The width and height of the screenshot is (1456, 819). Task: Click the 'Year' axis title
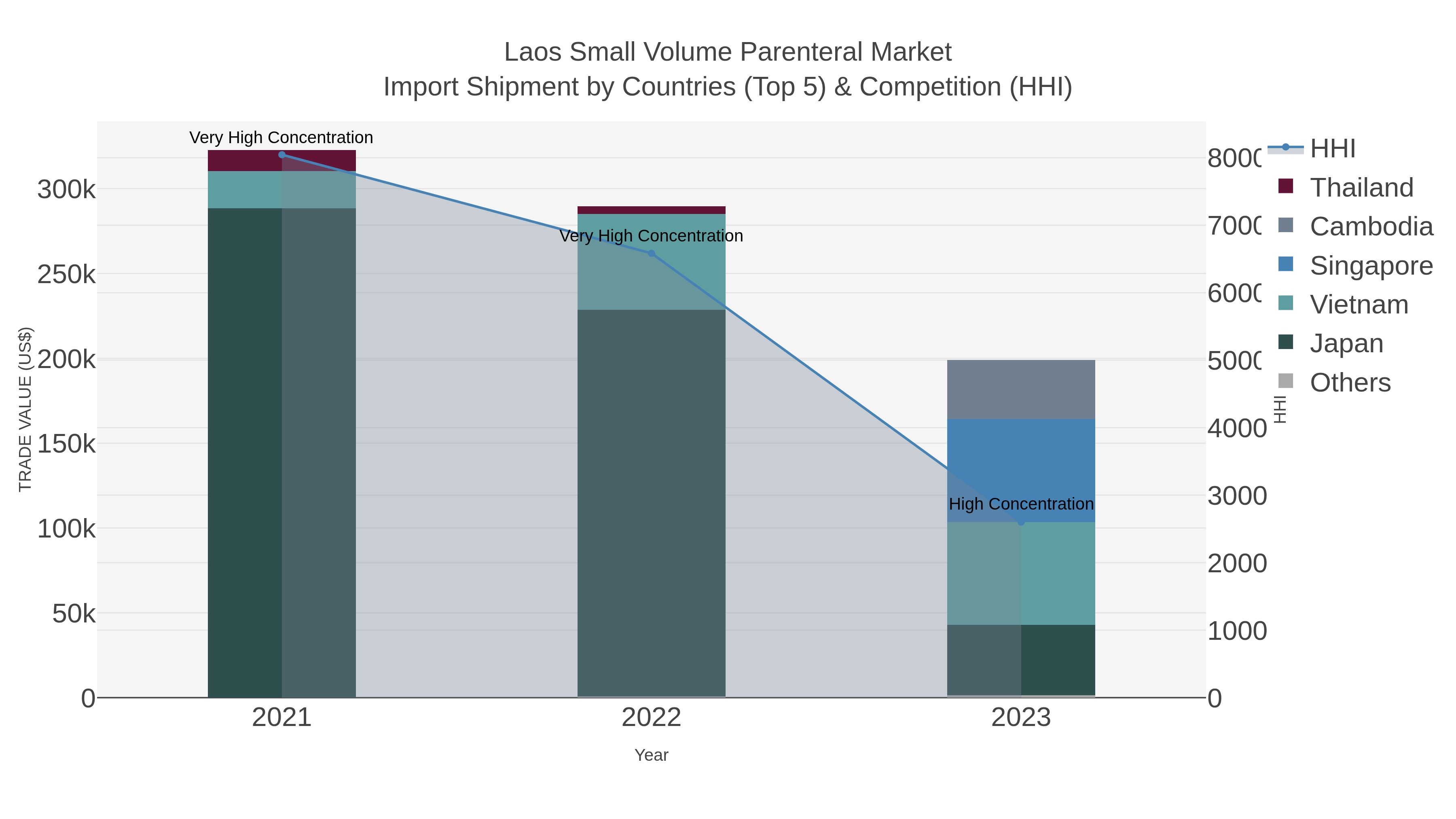point(651,755)
